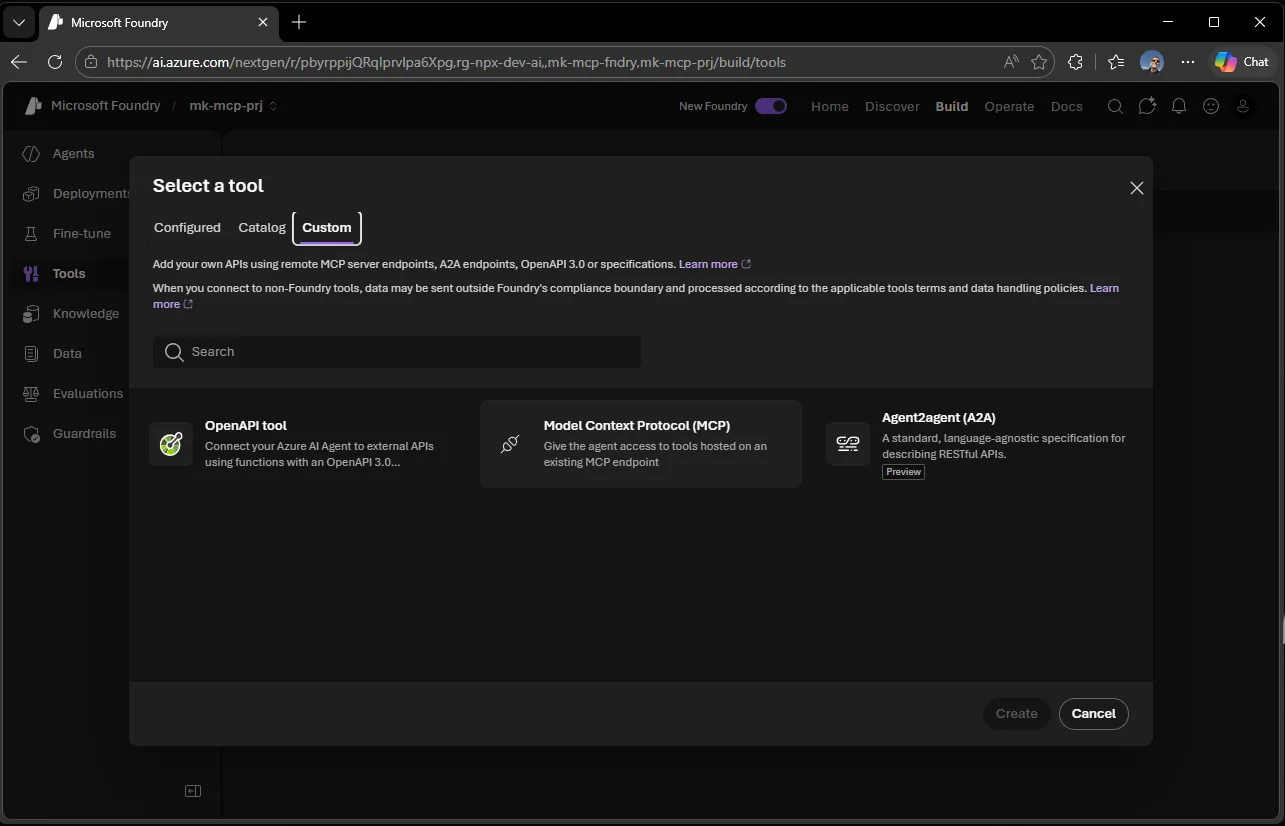
Task: Open the Copilot Chat button
Action: (x=1243, y=62)
